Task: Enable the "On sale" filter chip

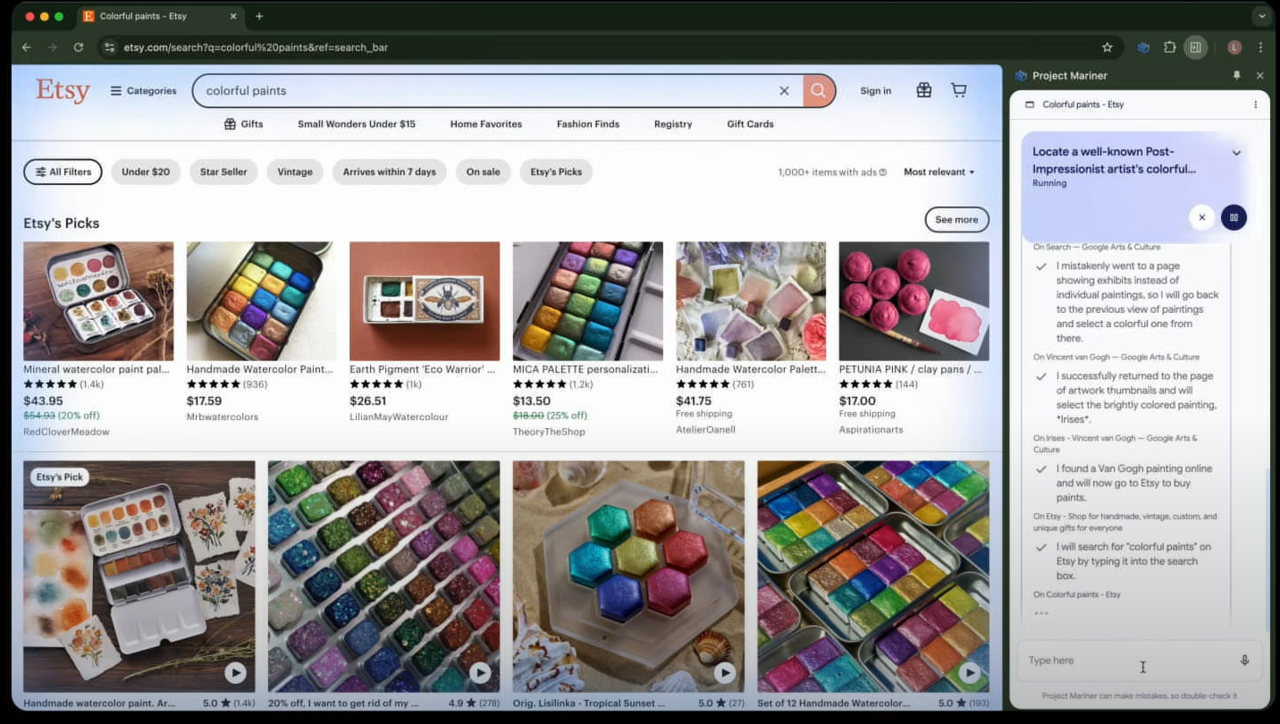Action: click(x=482, y=172)
